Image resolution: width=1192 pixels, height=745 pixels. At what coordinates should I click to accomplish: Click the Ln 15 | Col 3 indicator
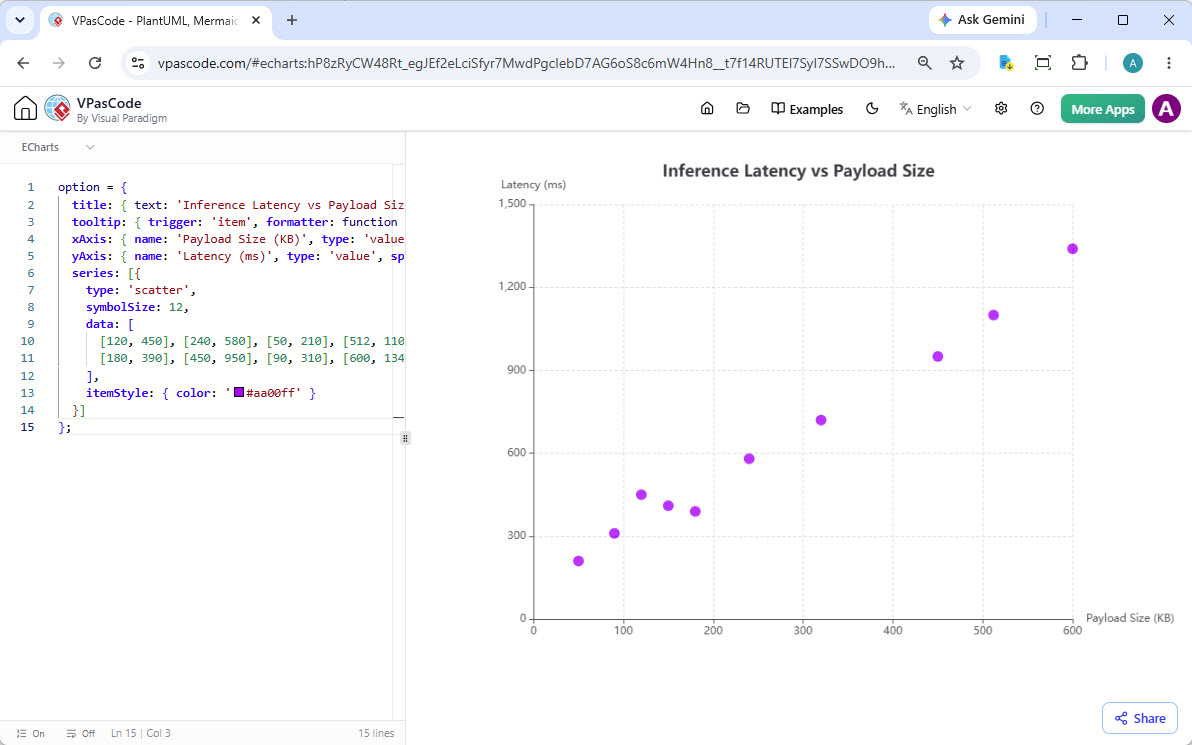pos(141,734)
